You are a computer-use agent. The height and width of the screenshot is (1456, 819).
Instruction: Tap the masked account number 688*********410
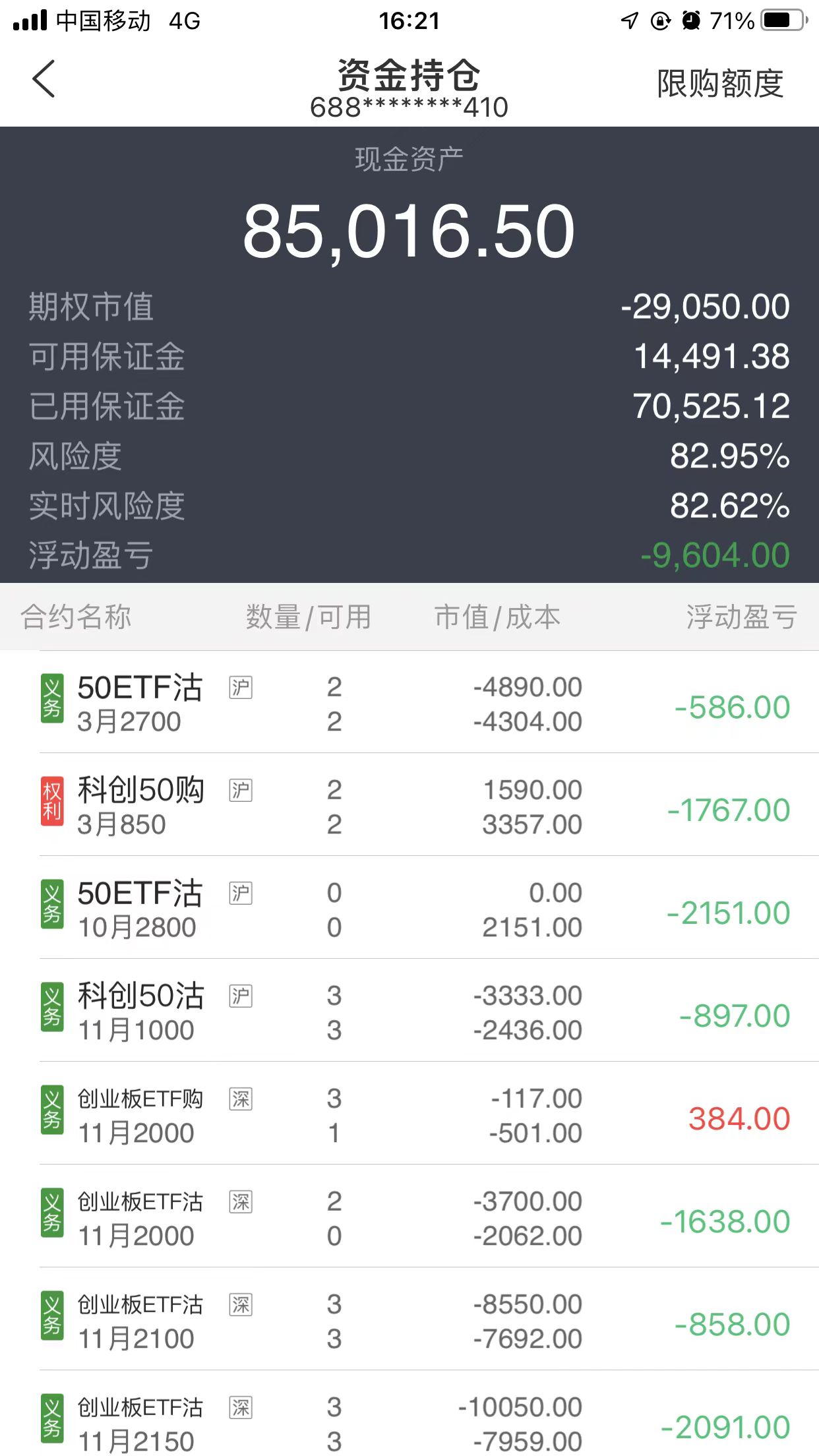(409, 107)
